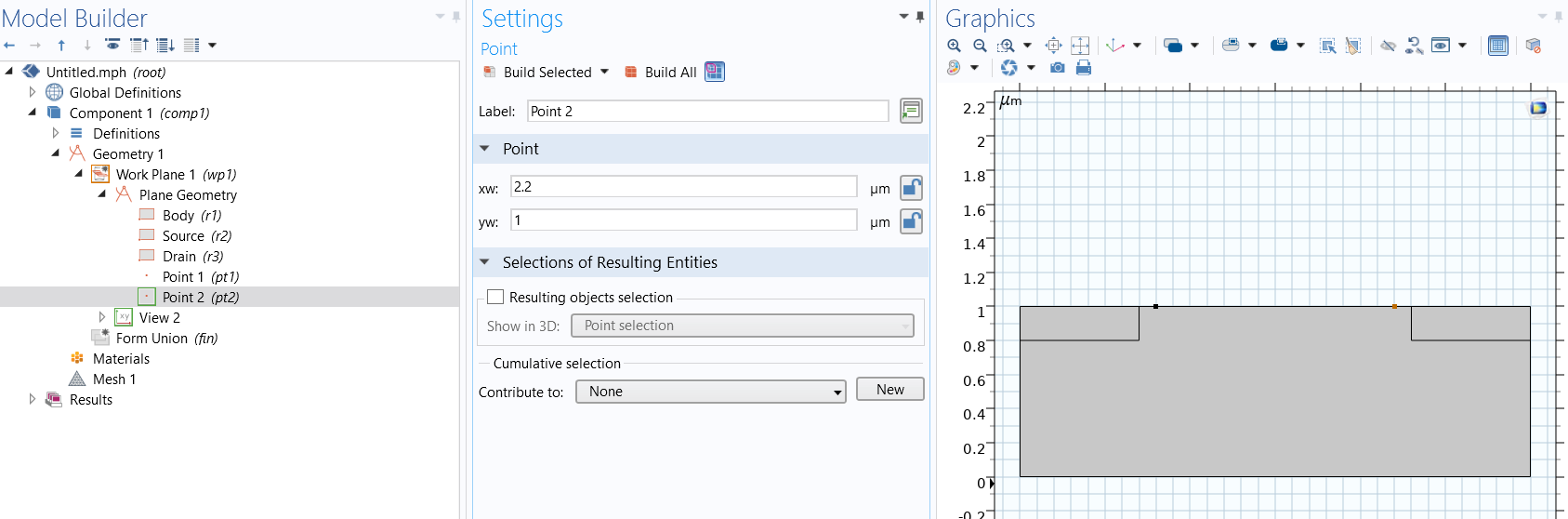Image resolution: width=1568 pixels, height=519 pixels.
Task: Take a snapshot with the camera icon
Action: [x=1058, y=68]
